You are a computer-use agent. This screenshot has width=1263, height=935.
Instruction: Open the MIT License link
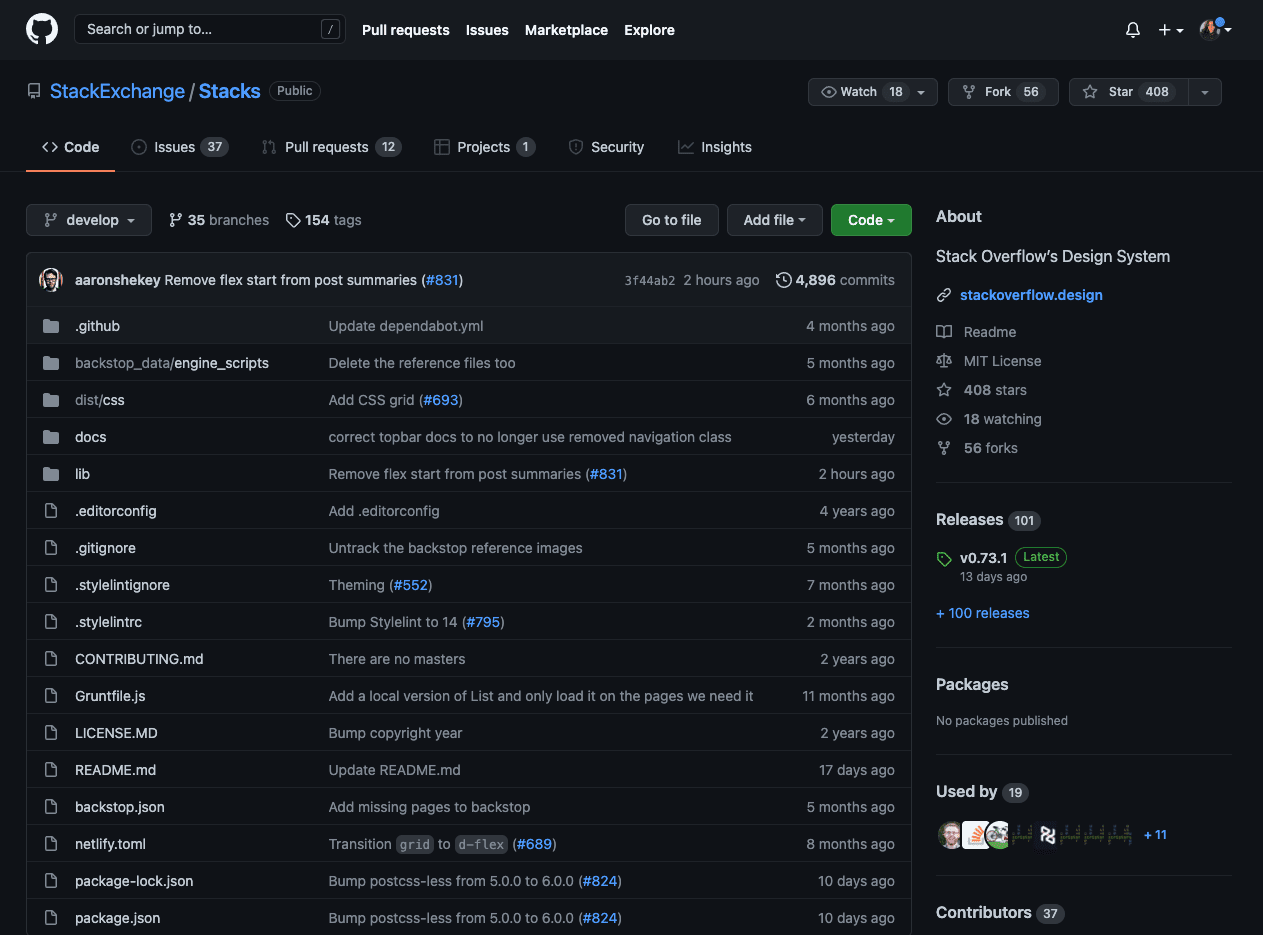pos(989,361)
